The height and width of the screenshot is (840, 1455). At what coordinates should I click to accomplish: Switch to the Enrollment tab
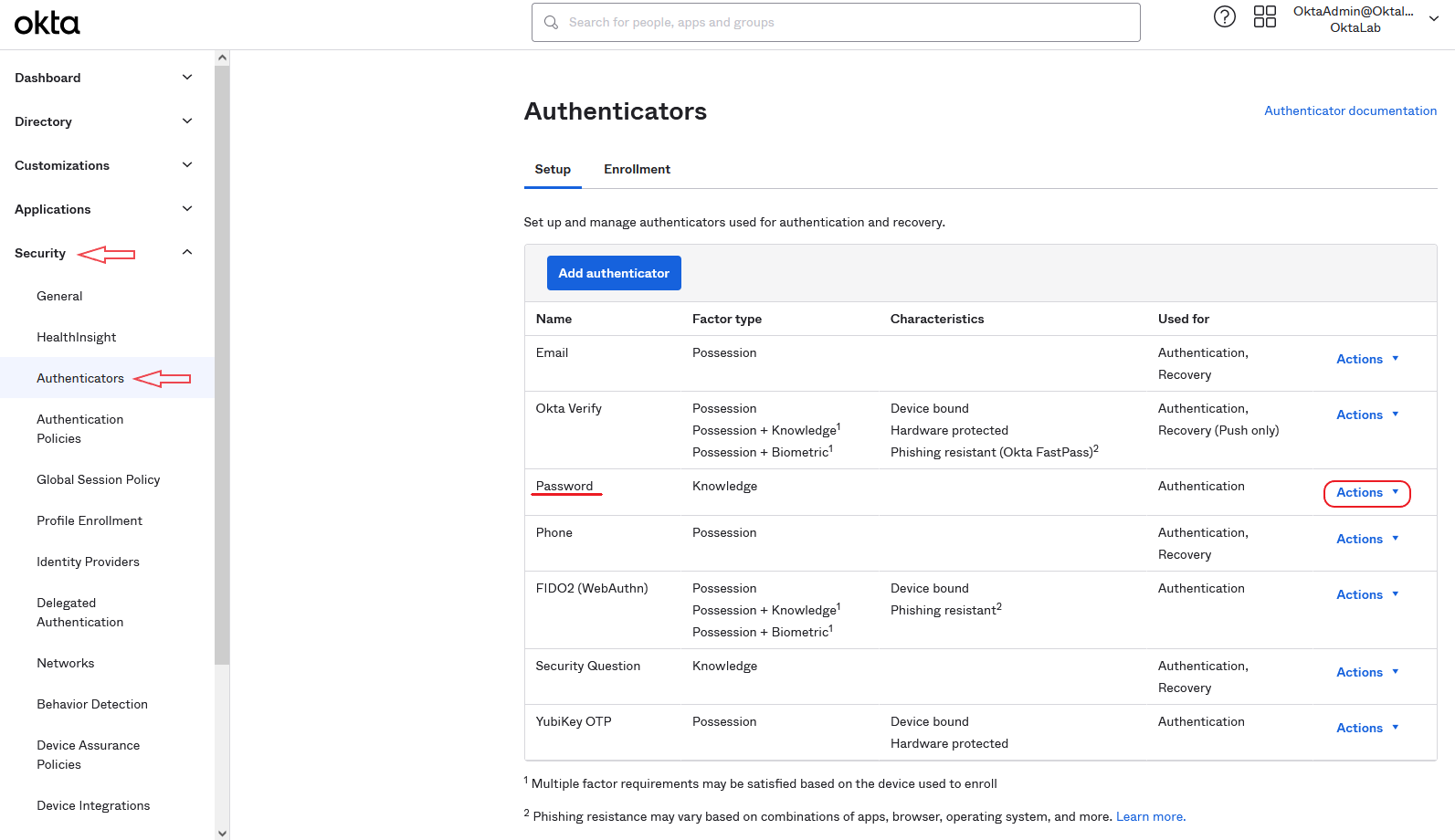tap(637, 170)
